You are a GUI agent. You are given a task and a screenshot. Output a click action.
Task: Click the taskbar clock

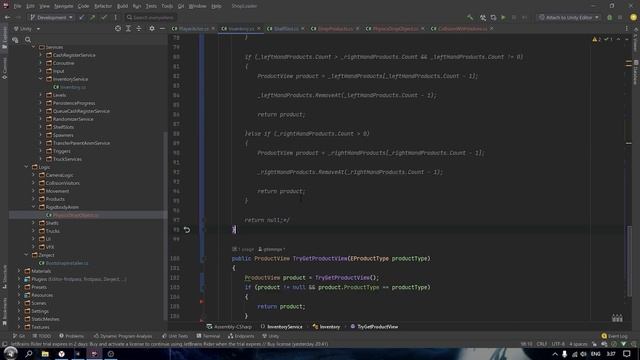tap(611, 354)
